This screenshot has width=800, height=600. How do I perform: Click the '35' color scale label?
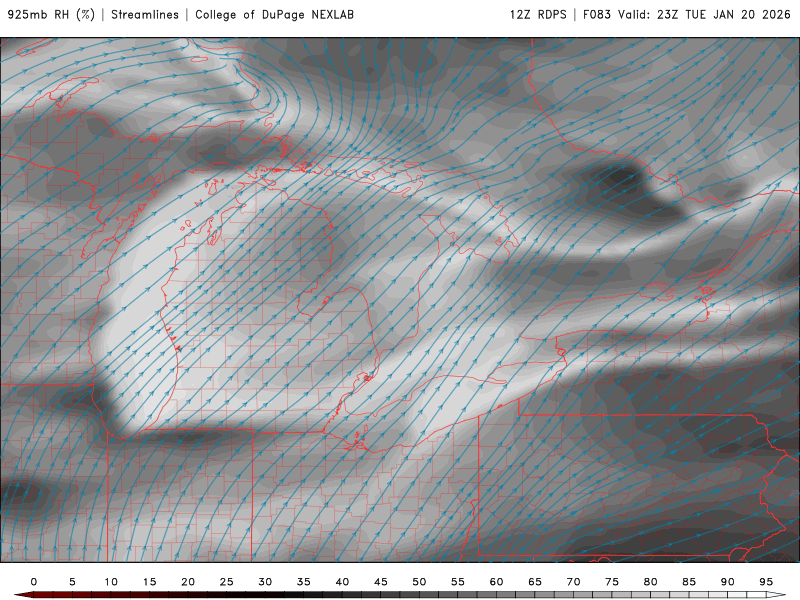pos(304,582)
